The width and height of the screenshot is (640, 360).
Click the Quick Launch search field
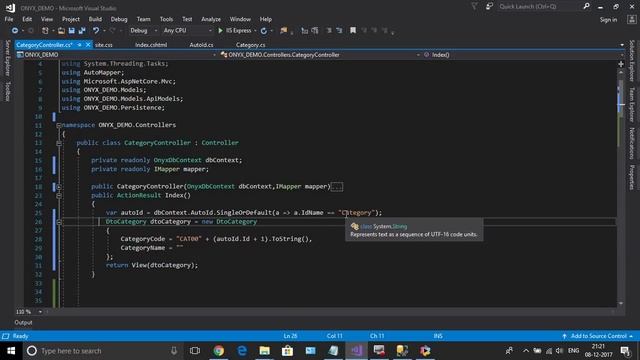point(539,7)
